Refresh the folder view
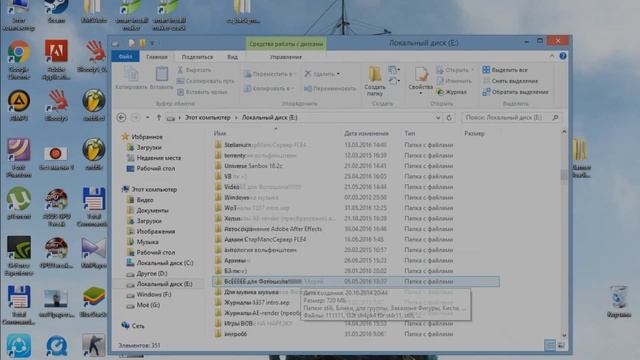Image resolution: width=640 pixels, height=360 pixels. click(449, 118)
